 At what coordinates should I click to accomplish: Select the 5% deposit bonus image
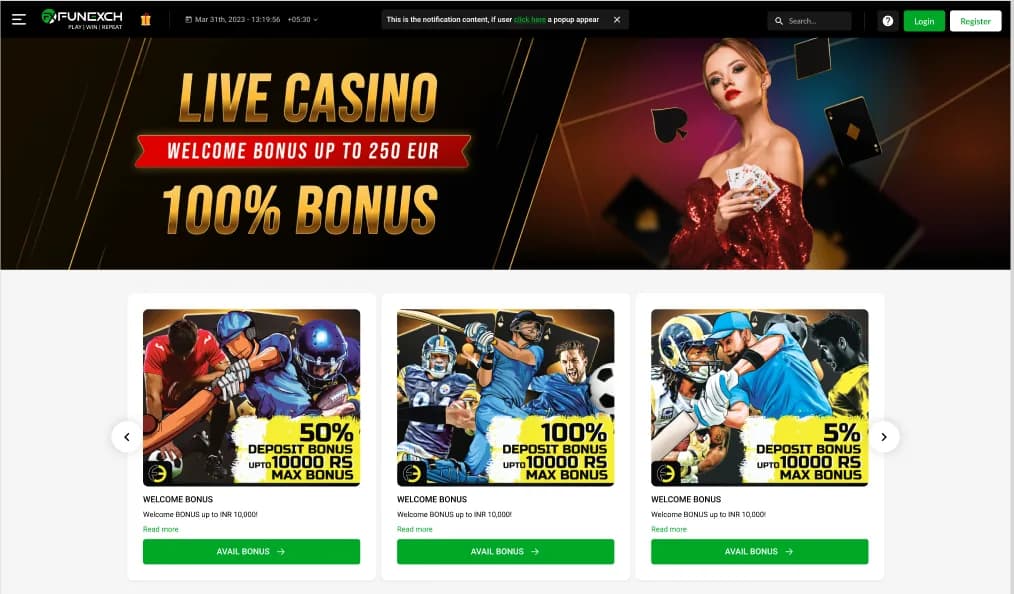click(x=759, y=398)
